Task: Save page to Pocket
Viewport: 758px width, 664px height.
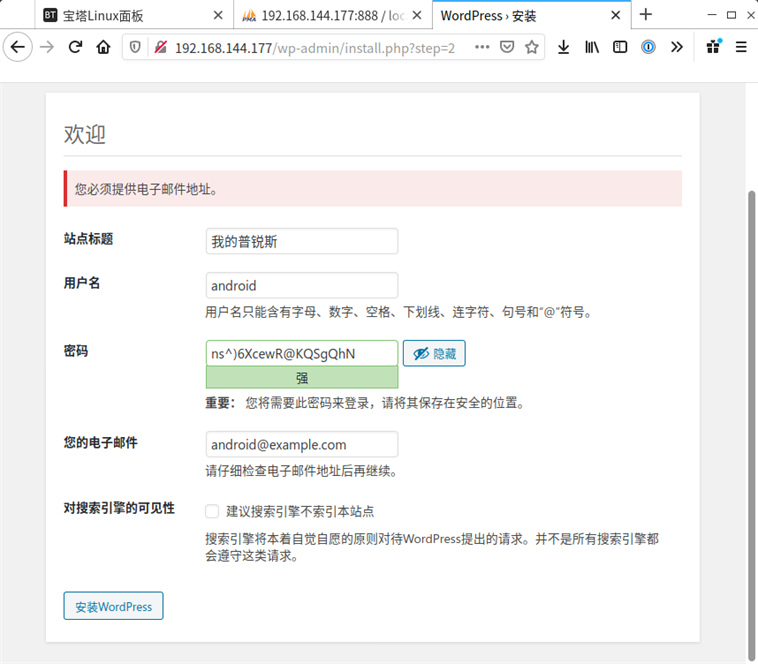Action: tap(507, 47)
